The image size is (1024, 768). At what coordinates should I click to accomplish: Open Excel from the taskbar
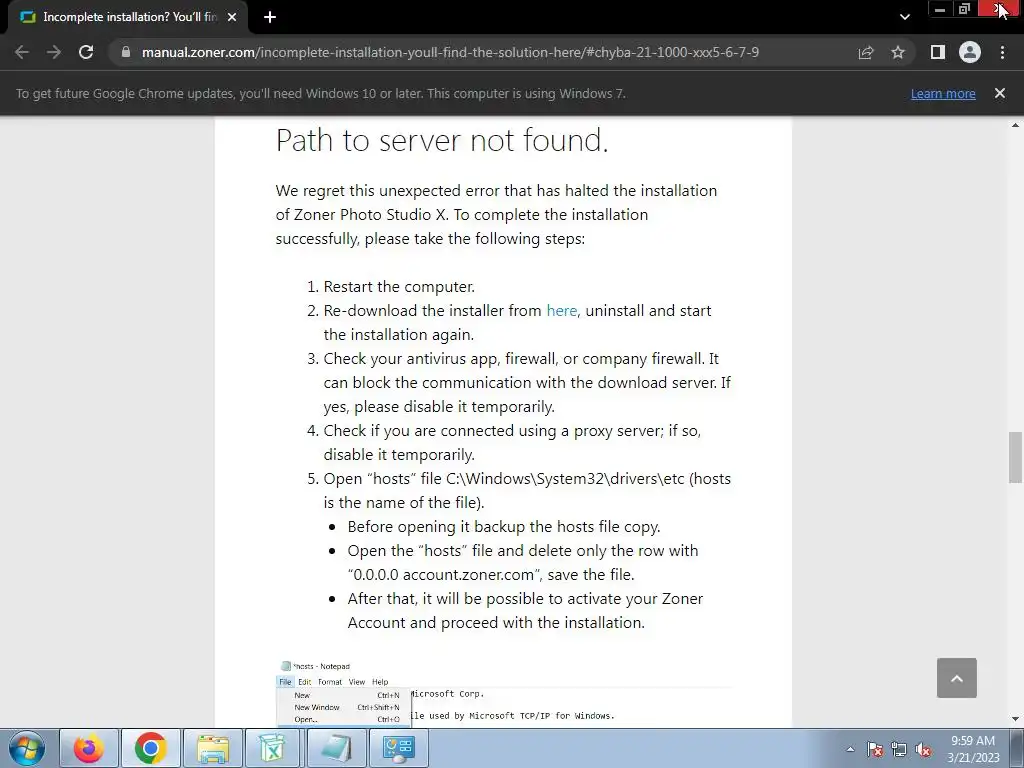273,748
